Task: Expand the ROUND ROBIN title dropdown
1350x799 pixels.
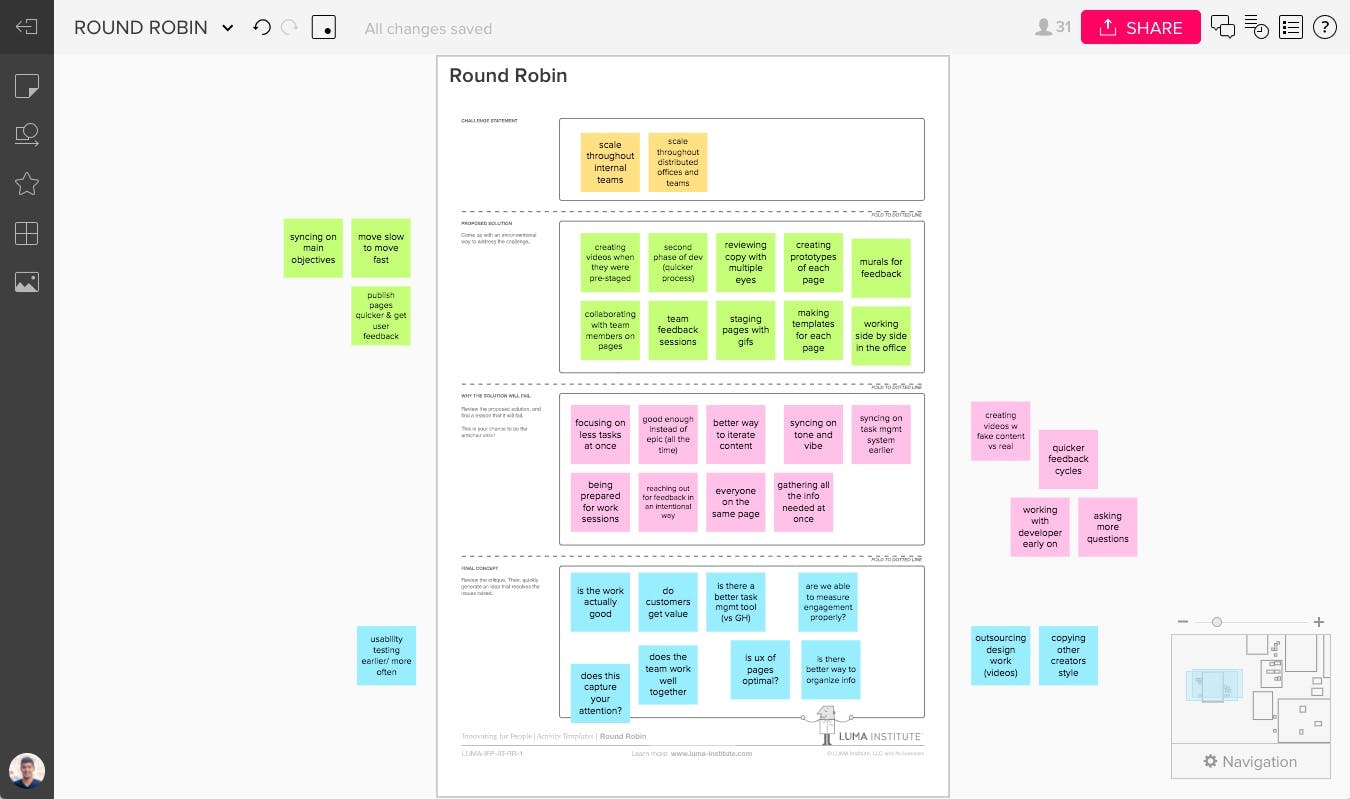Action: click(228, 28)
